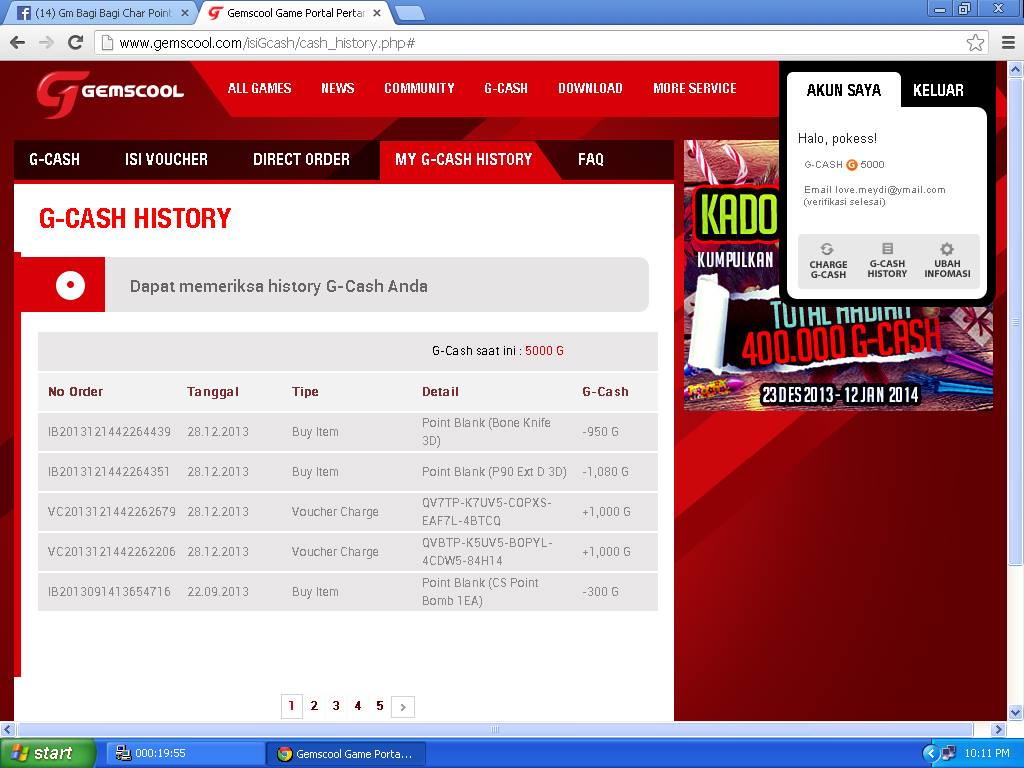The image size is (1024, 768).
Task: Open the NEWS menu
Action: tap(338, 88)
